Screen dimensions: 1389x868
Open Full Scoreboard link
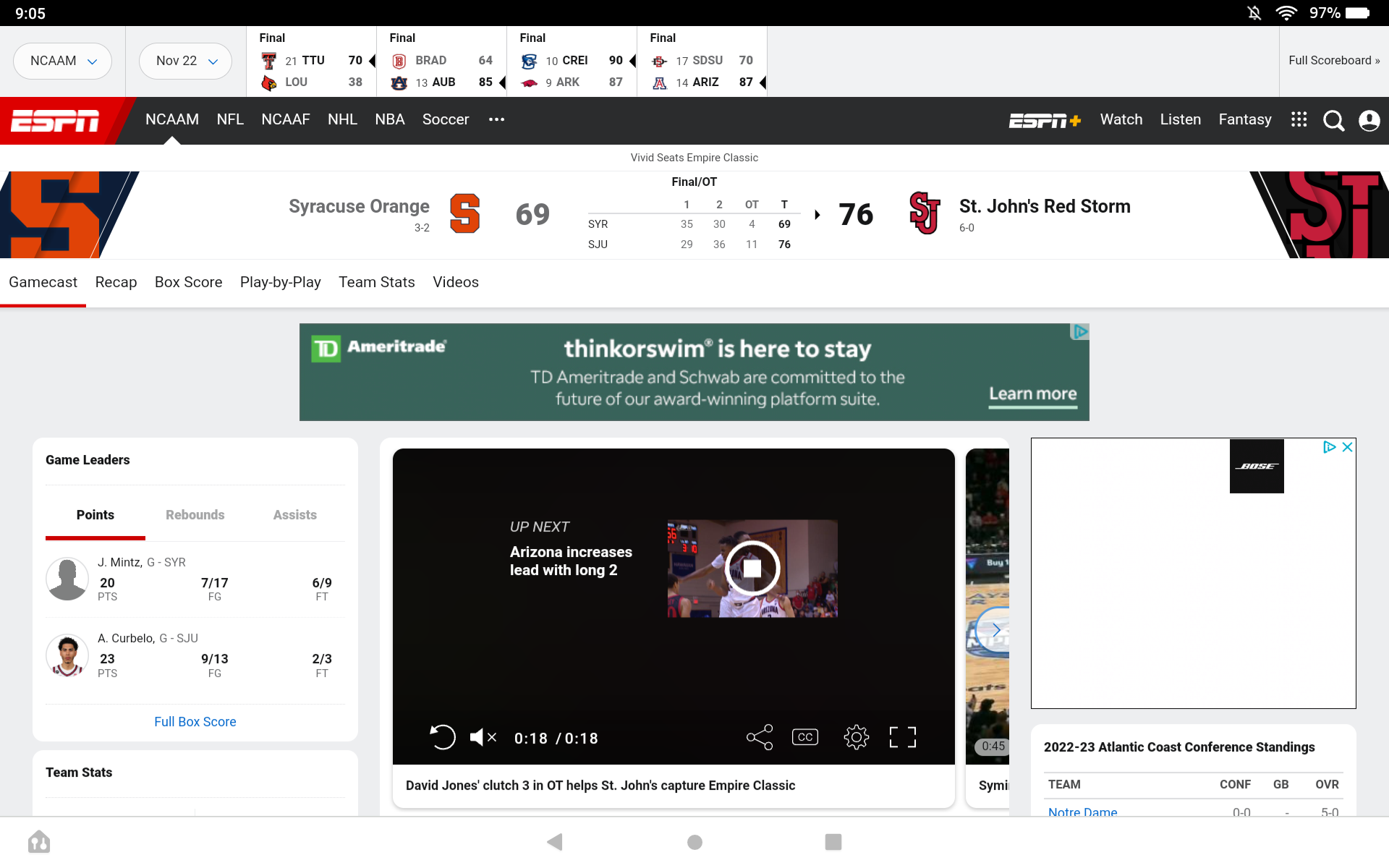click(1334, 61)
